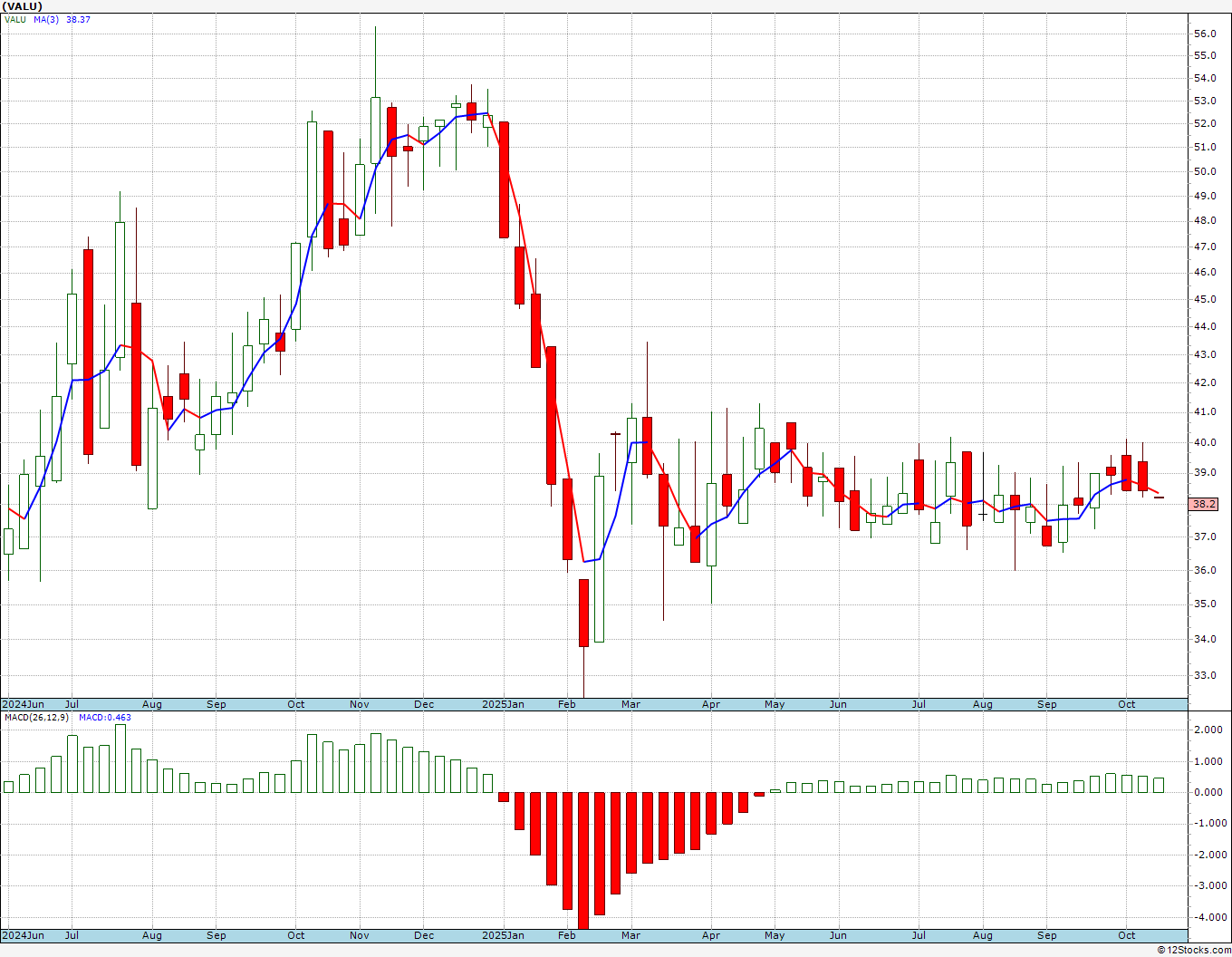Select "Mar" on the price chart time axis
1232x957 pixels.
pos(630,704)
